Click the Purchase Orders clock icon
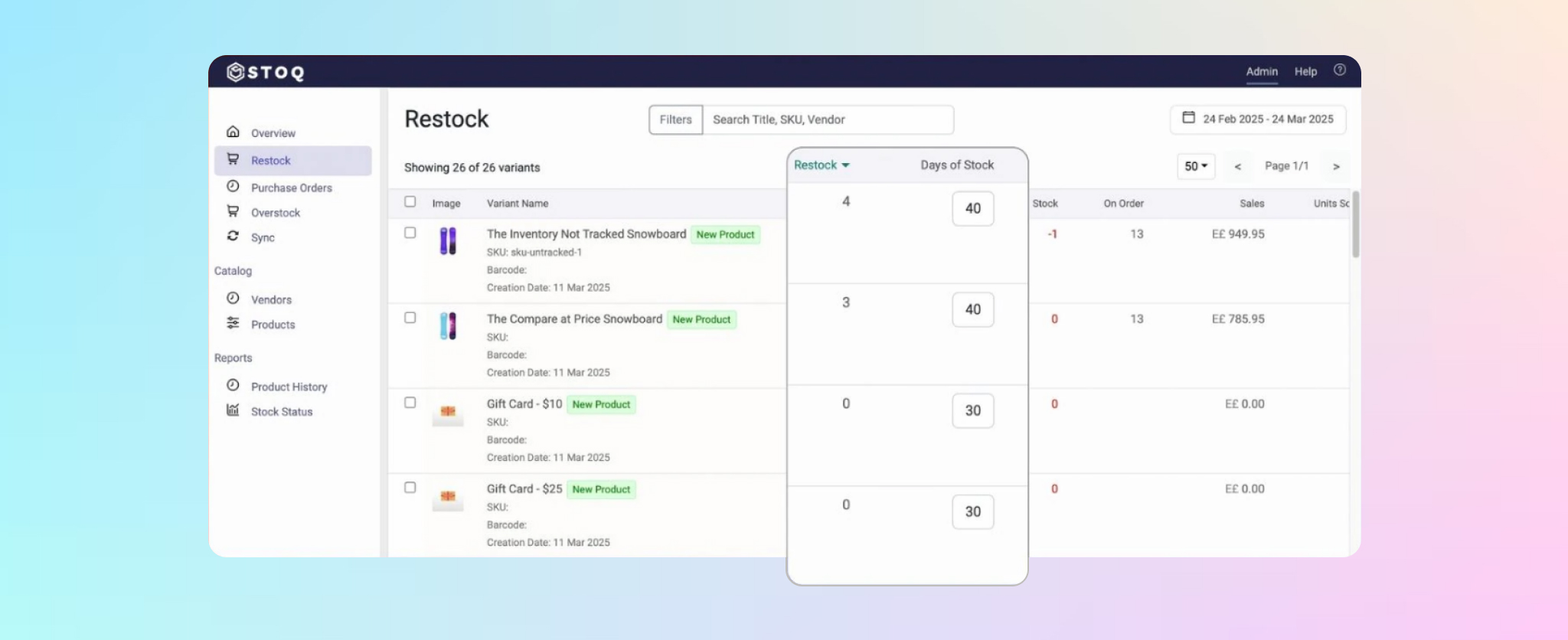This screenshot has height=640, width=1568. click(x=233, y=187)
